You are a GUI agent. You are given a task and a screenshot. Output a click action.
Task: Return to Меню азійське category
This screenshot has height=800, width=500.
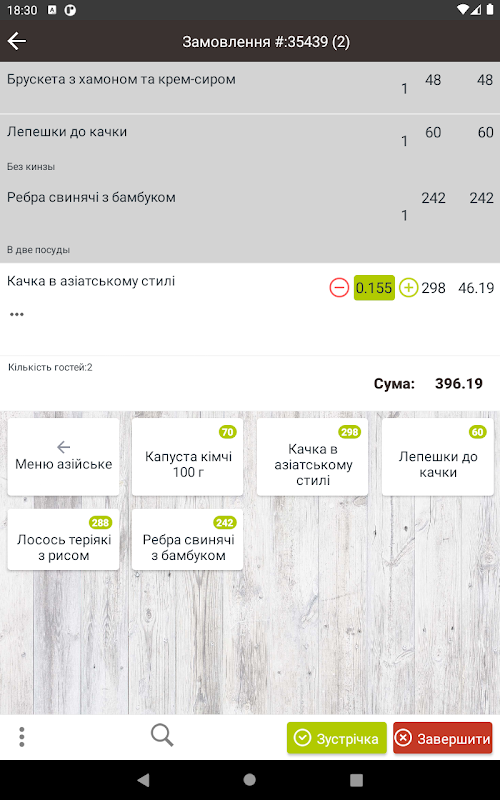click(x=63, y=457)
